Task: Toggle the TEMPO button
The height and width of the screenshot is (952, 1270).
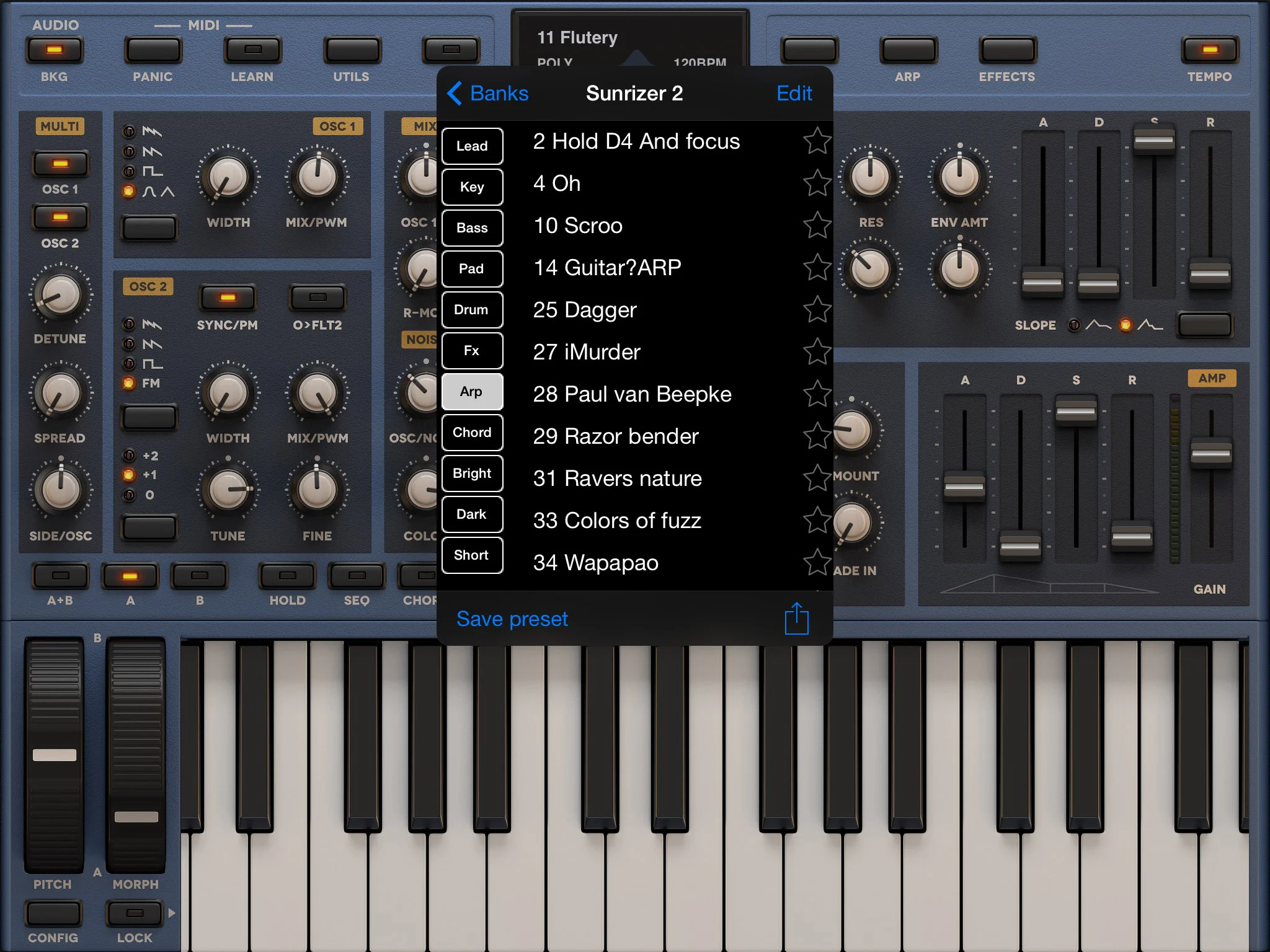Action: (1210, 50)
